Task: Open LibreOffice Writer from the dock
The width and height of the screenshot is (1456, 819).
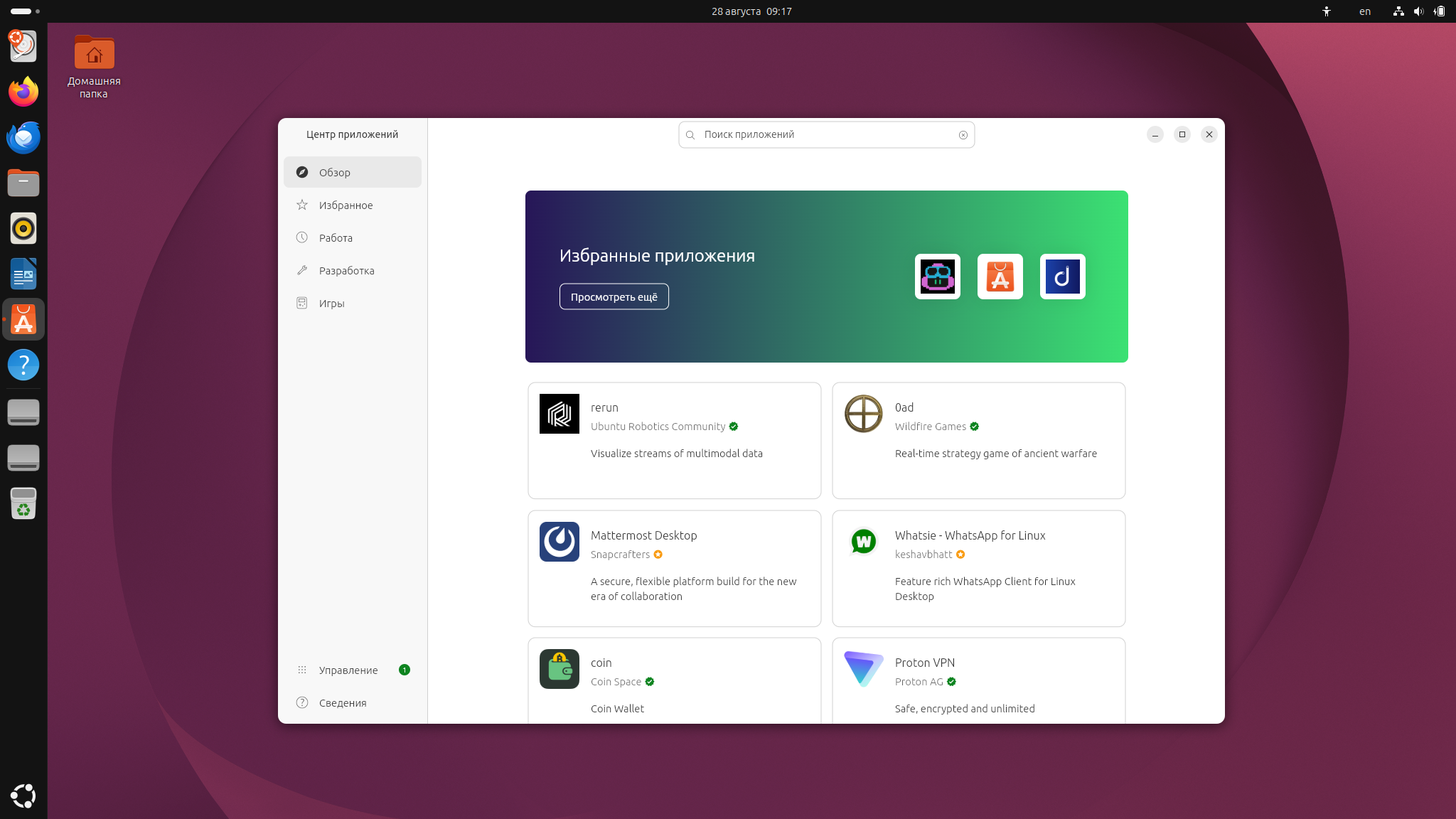Action: pos(23,274)
